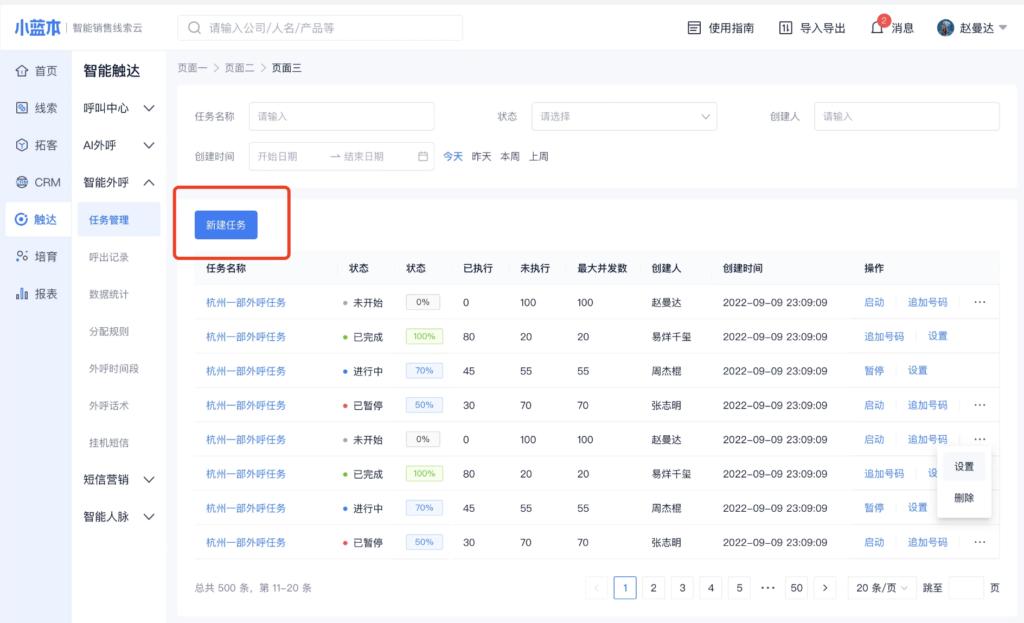Open the 报表 reports chart icon
The image size is (1024, 623).
pos(22,294)
